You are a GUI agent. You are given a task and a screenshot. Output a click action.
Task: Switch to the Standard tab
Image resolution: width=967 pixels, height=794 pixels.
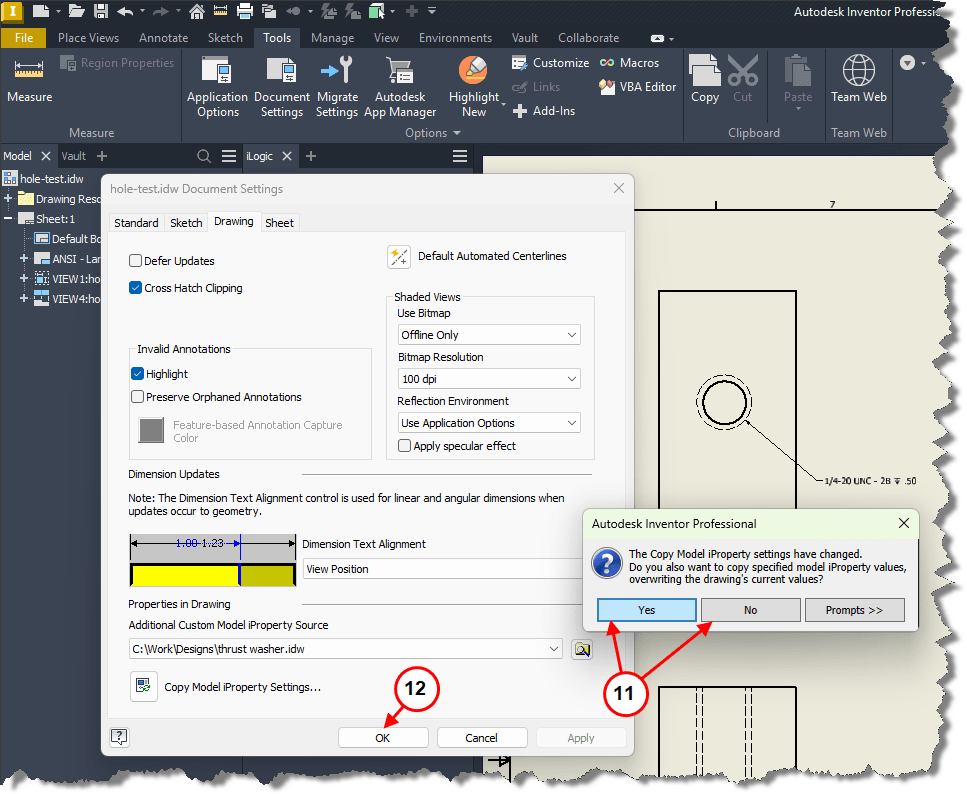(136, 223)
